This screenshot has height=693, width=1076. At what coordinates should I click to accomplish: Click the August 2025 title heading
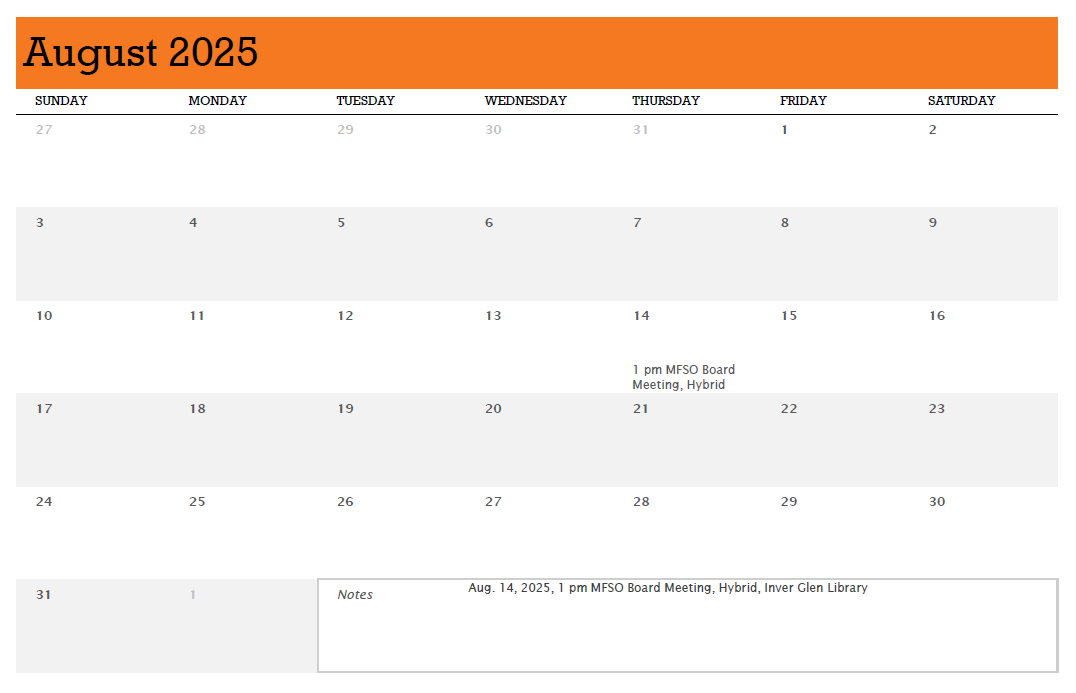pos(141,52)
